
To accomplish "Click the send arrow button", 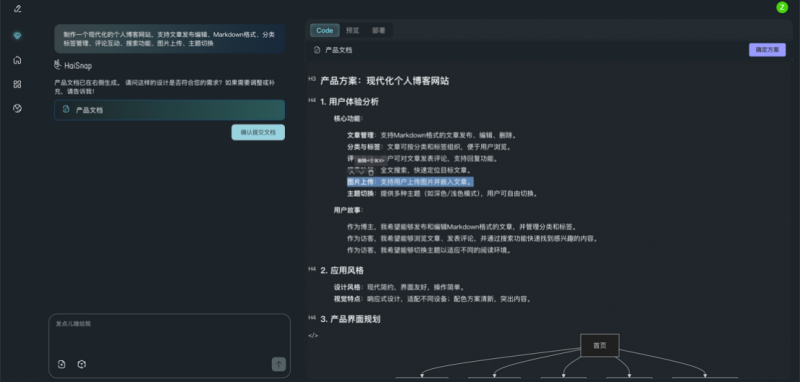I will click(x=279, y=364).
